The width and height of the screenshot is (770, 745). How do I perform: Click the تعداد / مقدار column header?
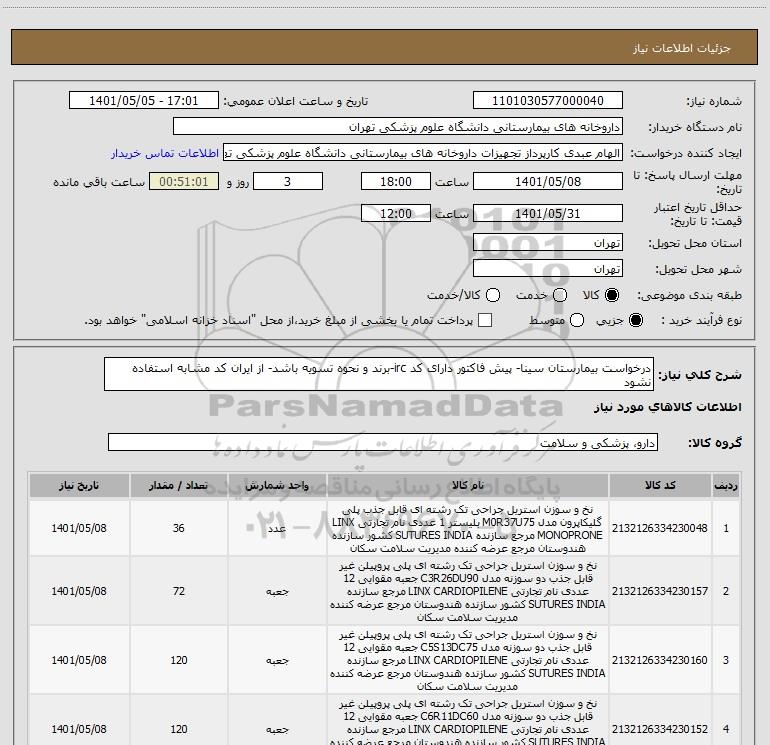click(179, 485)
